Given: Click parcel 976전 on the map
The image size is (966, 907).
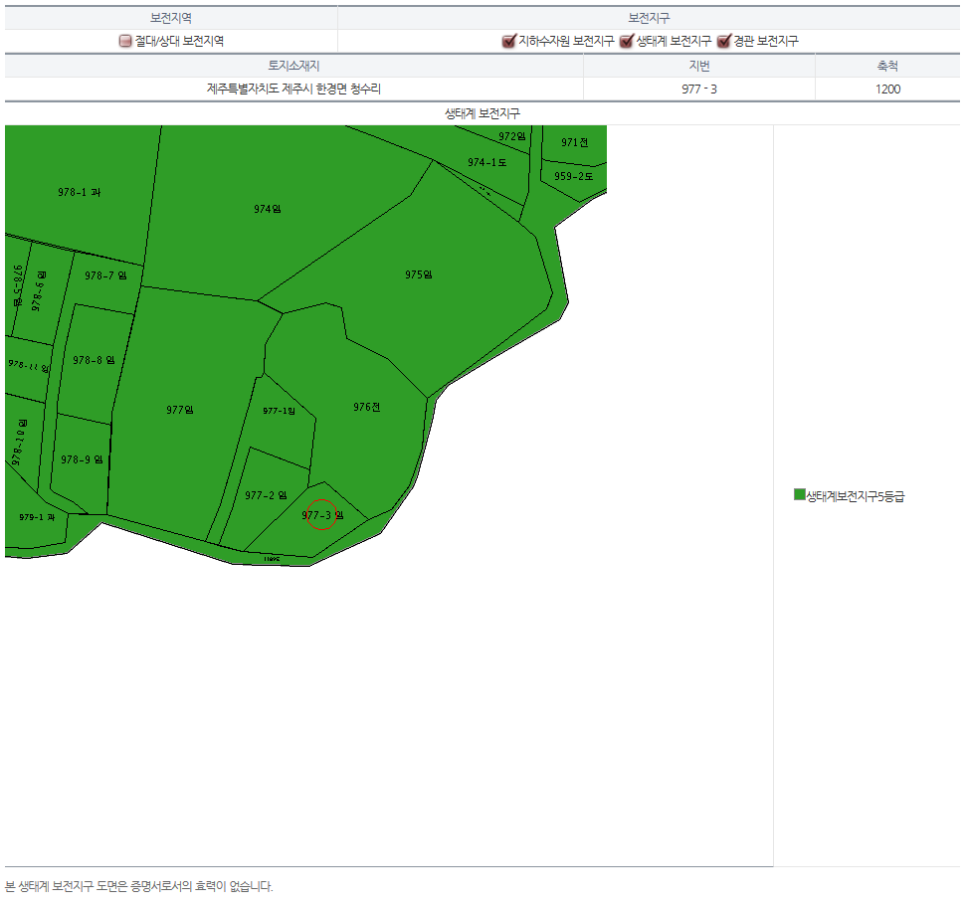Looking at the screenshot, I should click(367, 407).
